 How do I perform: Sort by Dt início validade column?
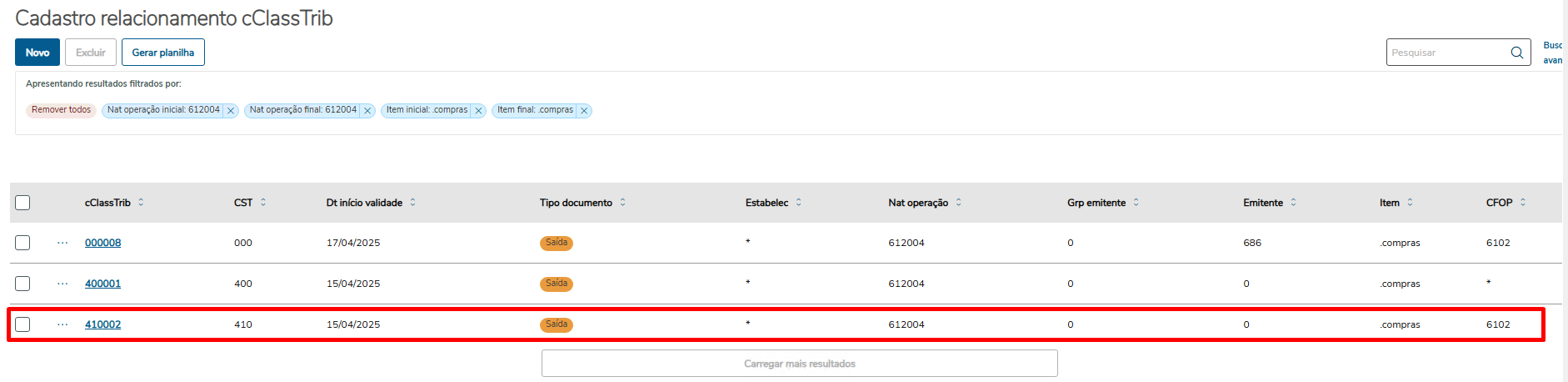coord(413,203)
